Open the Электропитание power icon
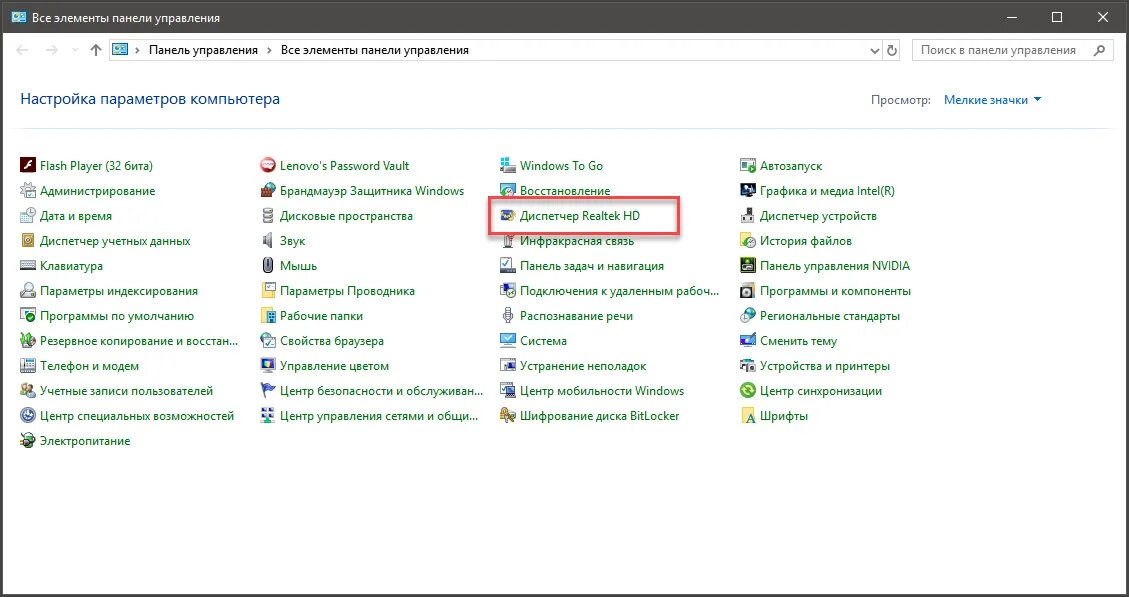Viewport: 1129px width, 597px height. pyautogui.click(x=27, y=441)
